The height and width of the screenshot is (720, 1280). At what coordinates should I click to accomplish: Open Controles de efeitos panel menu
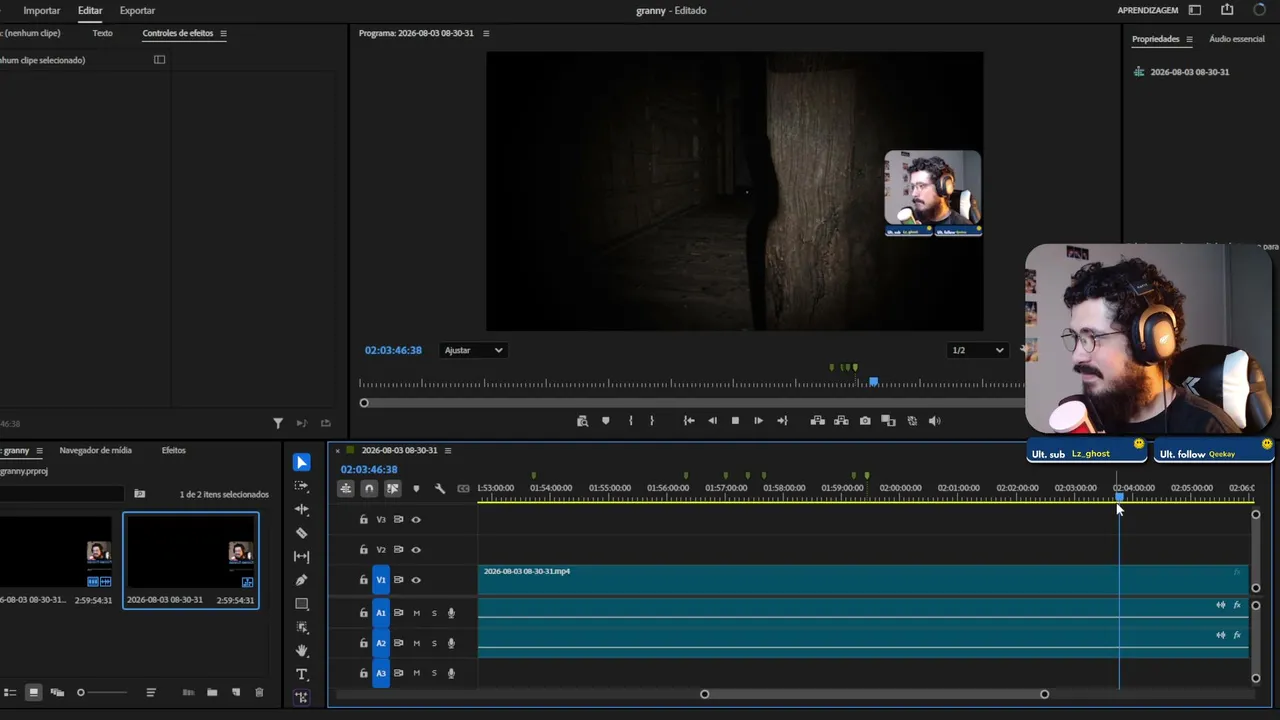click(223, 33)
